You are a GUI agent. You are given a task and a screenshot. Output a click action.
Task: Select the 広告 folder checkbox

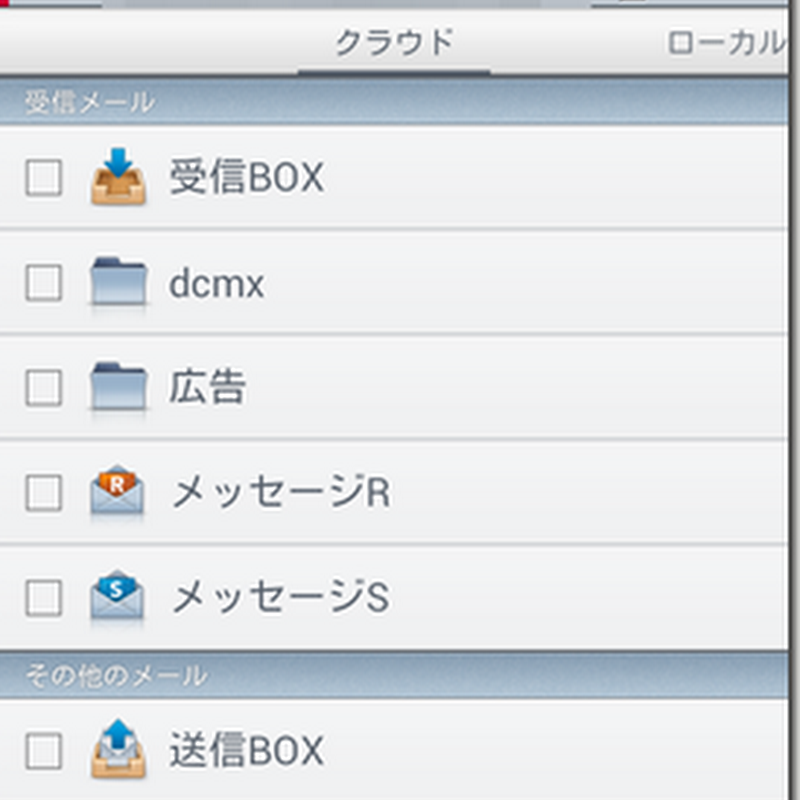(43, 388)
